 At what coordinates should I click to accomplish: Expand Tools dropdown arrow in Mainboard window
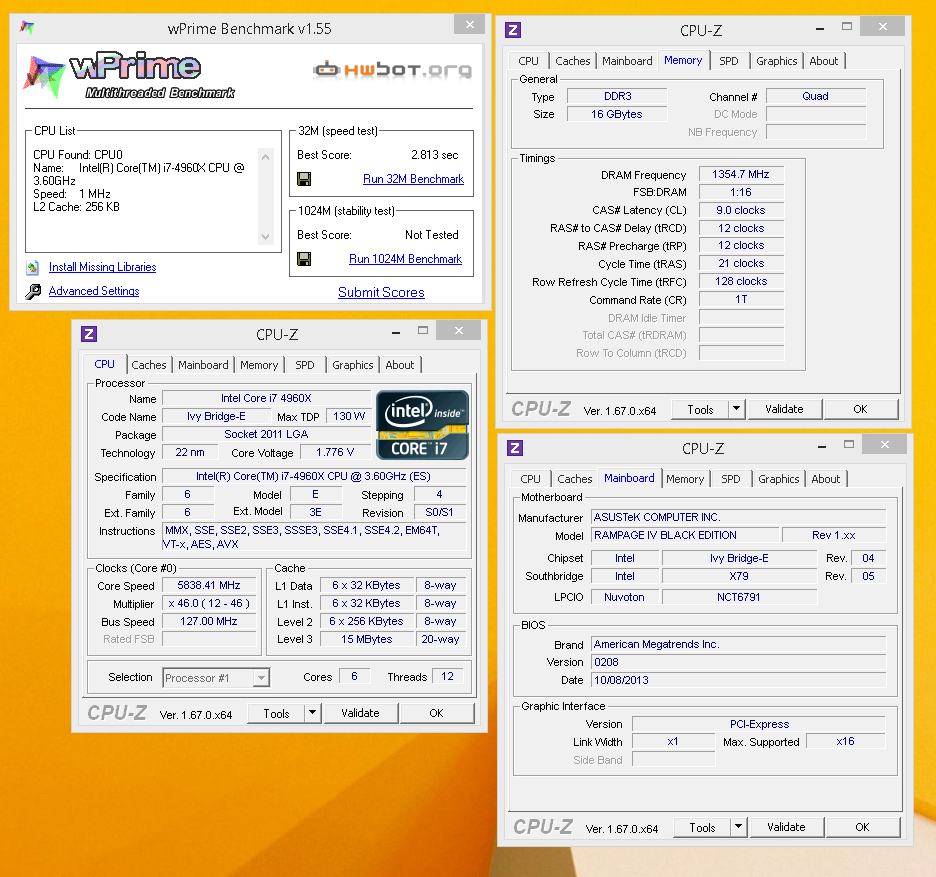tap(738, 827)
